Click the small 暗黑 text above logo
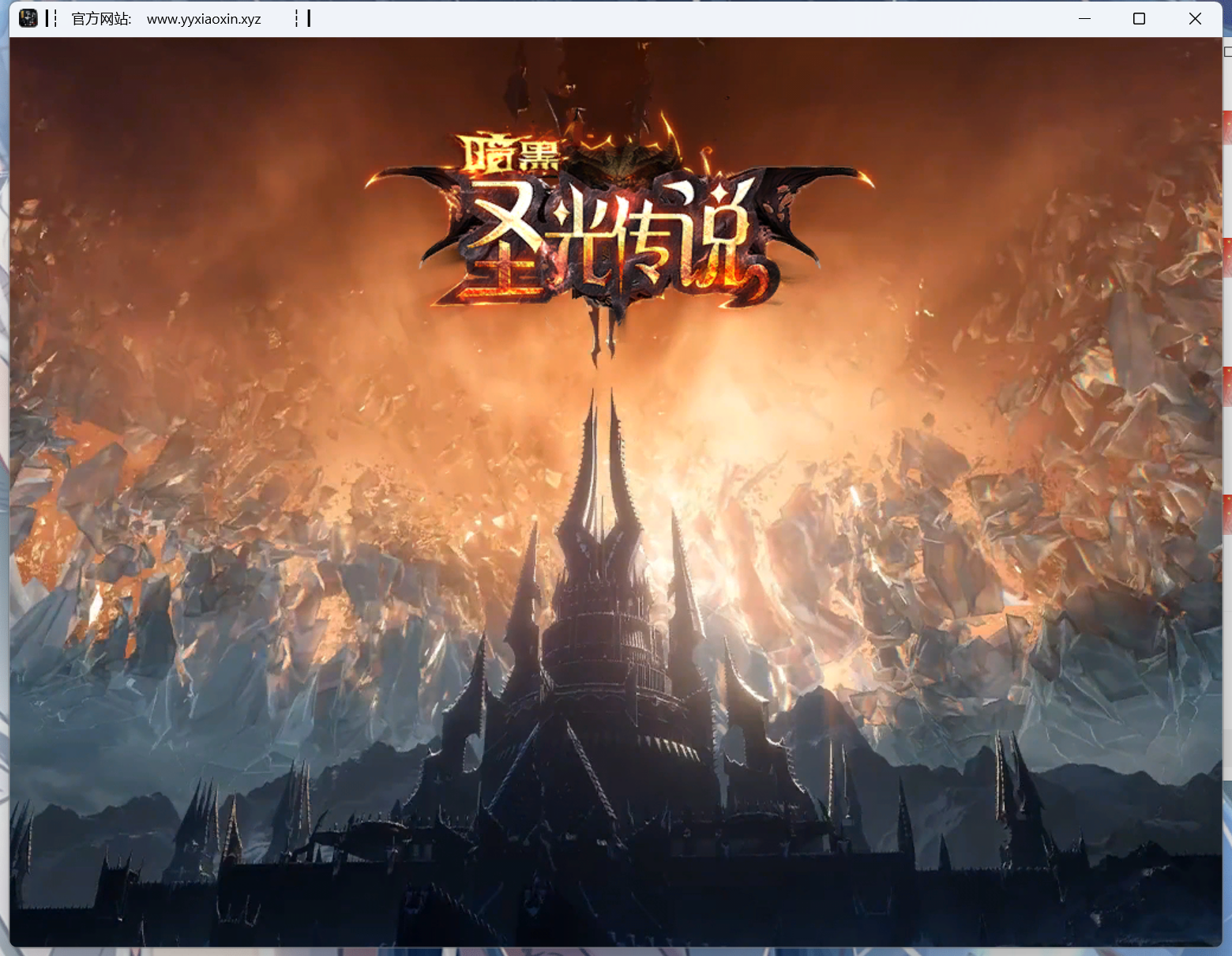The height and width of the screenshot is (956, 1232). tap(511, 154)
